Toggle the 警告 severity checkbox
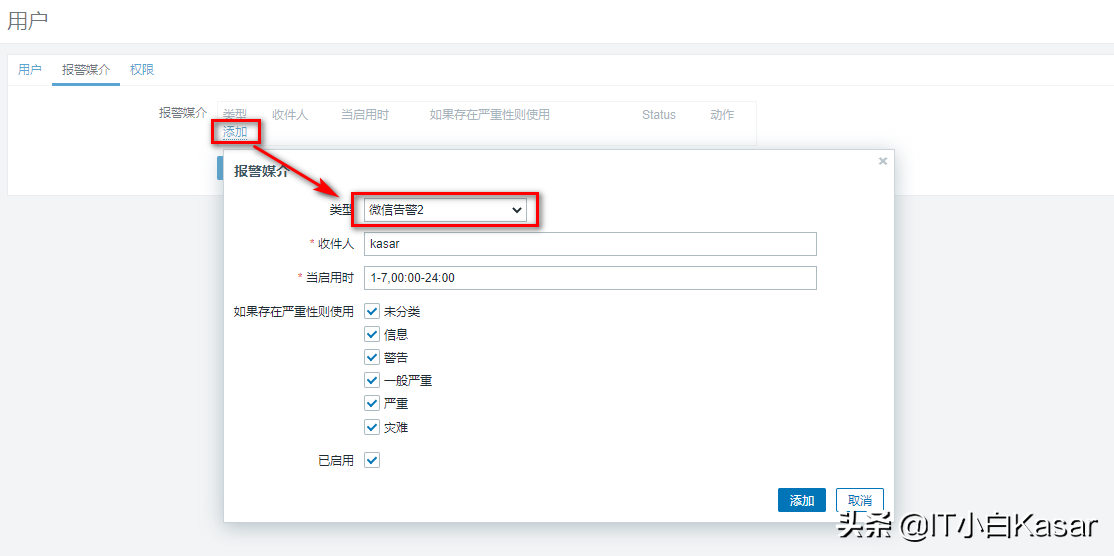The image size is (1114, 556). 372,358
